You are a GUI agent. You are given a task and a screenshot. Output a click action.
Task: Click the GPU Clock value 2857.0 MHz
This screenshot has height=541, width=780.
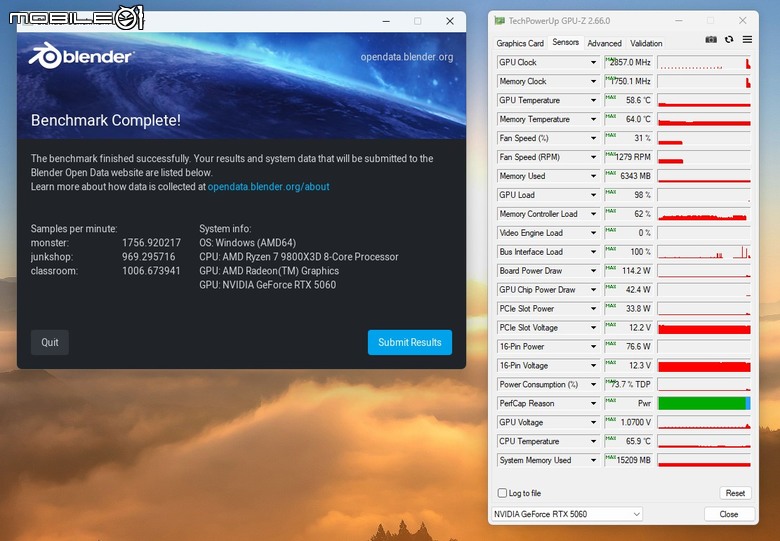coord(629,62)
